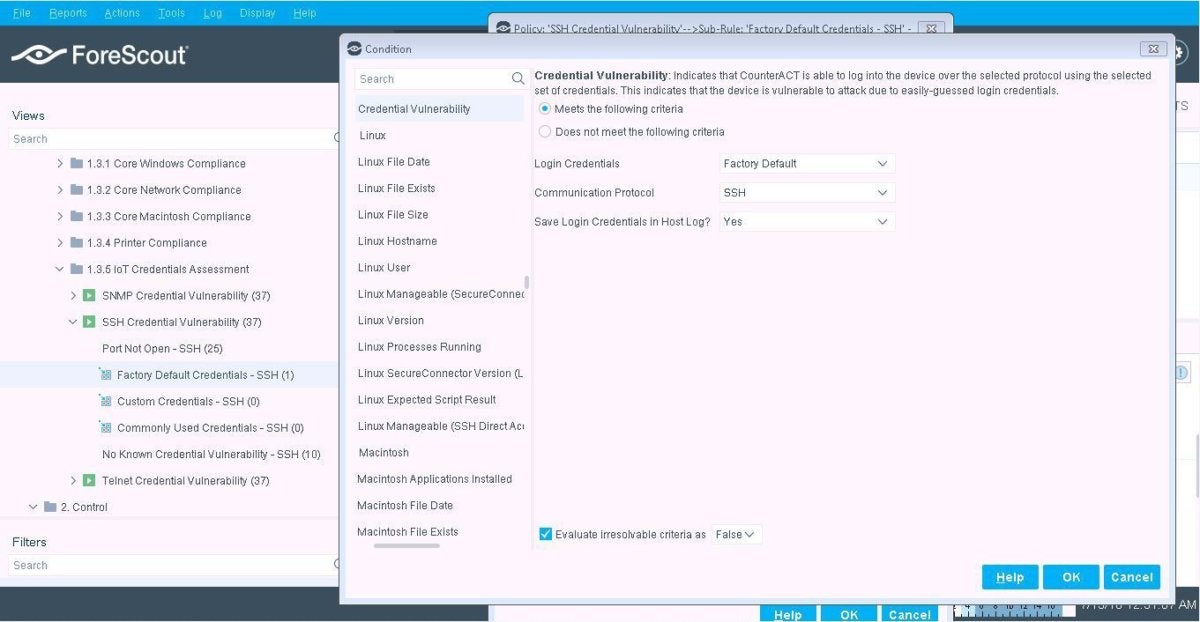Image resolution: width=1200 pixels, height=622 pixels.
Task: Click folder icon of 1.3.4 Printer Compliance
Action: (x=77, y=243)
